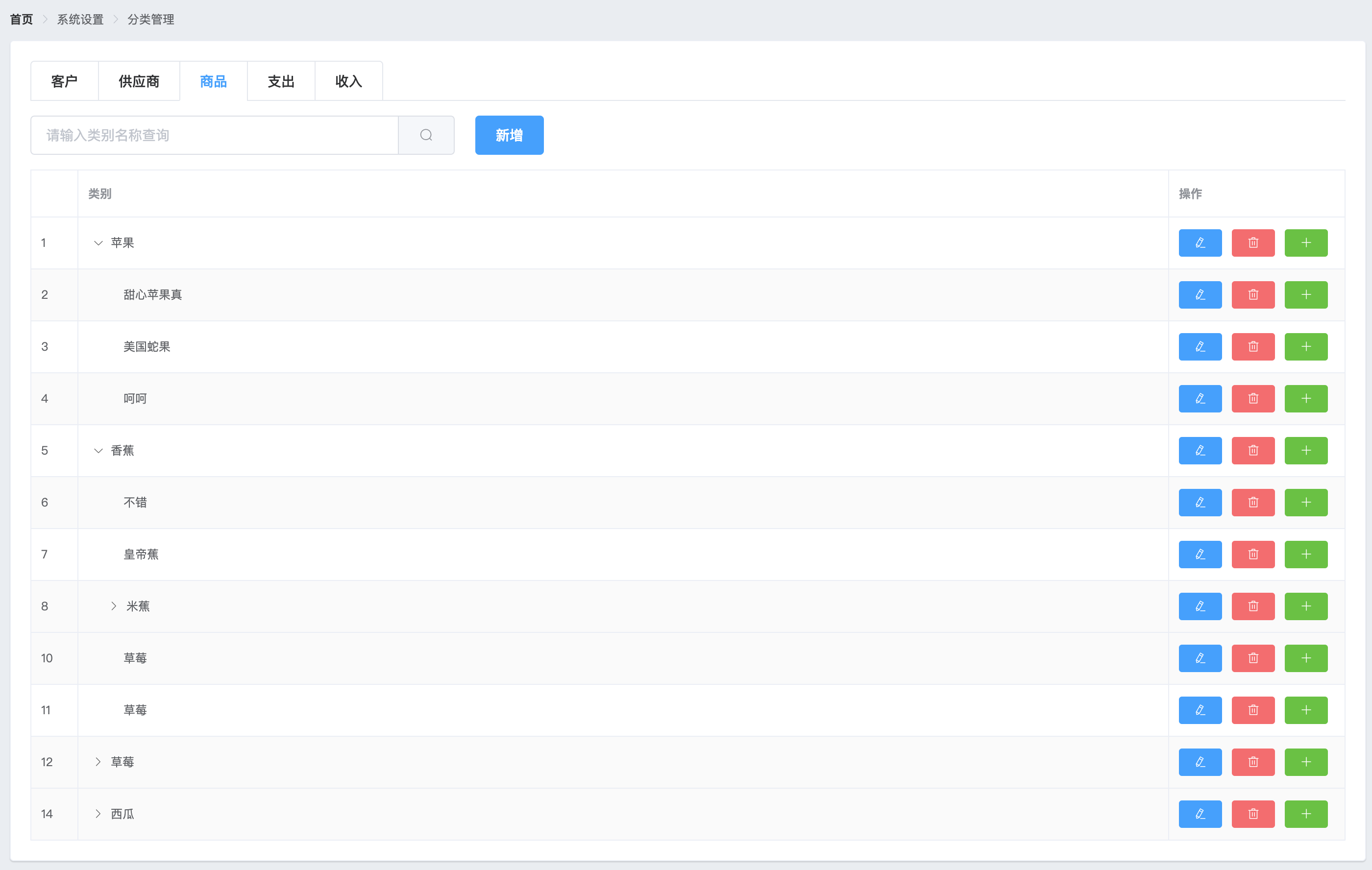Edit the 香蕉 category row
This screenshot has height=870, width=1372.
(1200, 450)
